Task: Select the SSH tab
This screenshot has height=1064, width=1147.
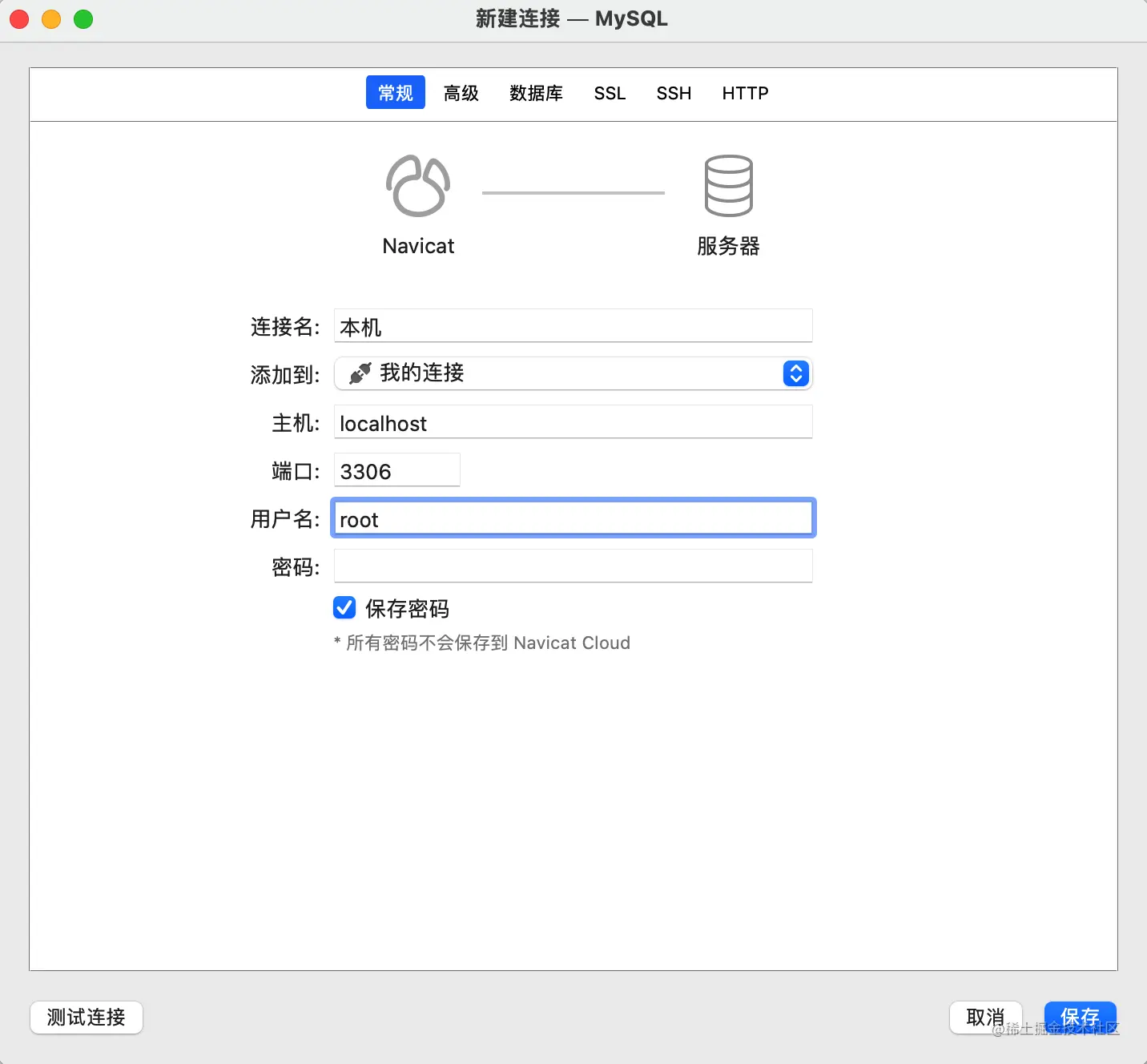Action: pyautogui.click(x=674, y=93)
